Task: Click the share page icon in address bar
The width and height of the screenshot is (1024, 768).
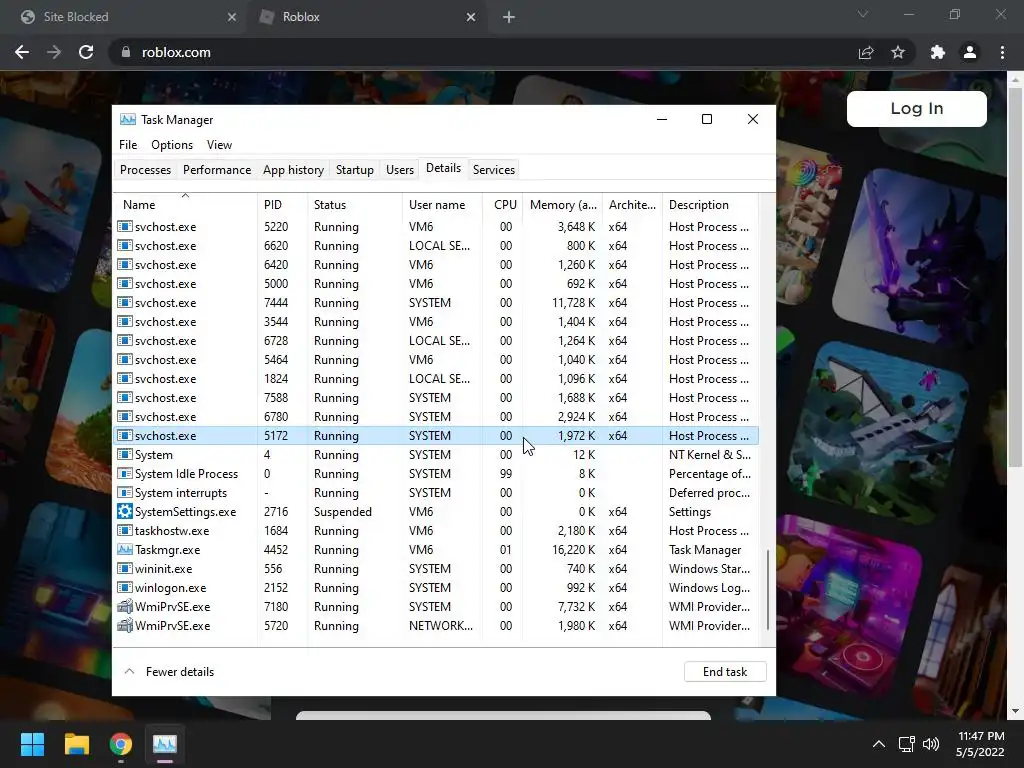Action: click(866, 52)
